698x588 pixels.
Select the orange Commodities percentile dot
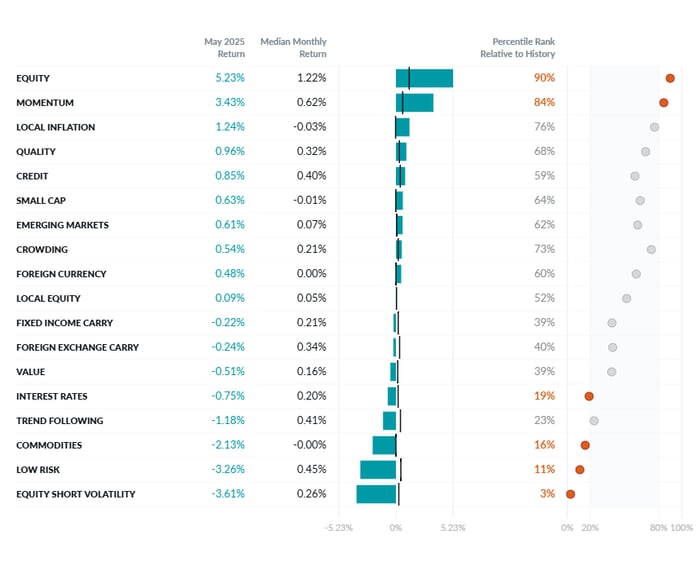click(585, 445)
